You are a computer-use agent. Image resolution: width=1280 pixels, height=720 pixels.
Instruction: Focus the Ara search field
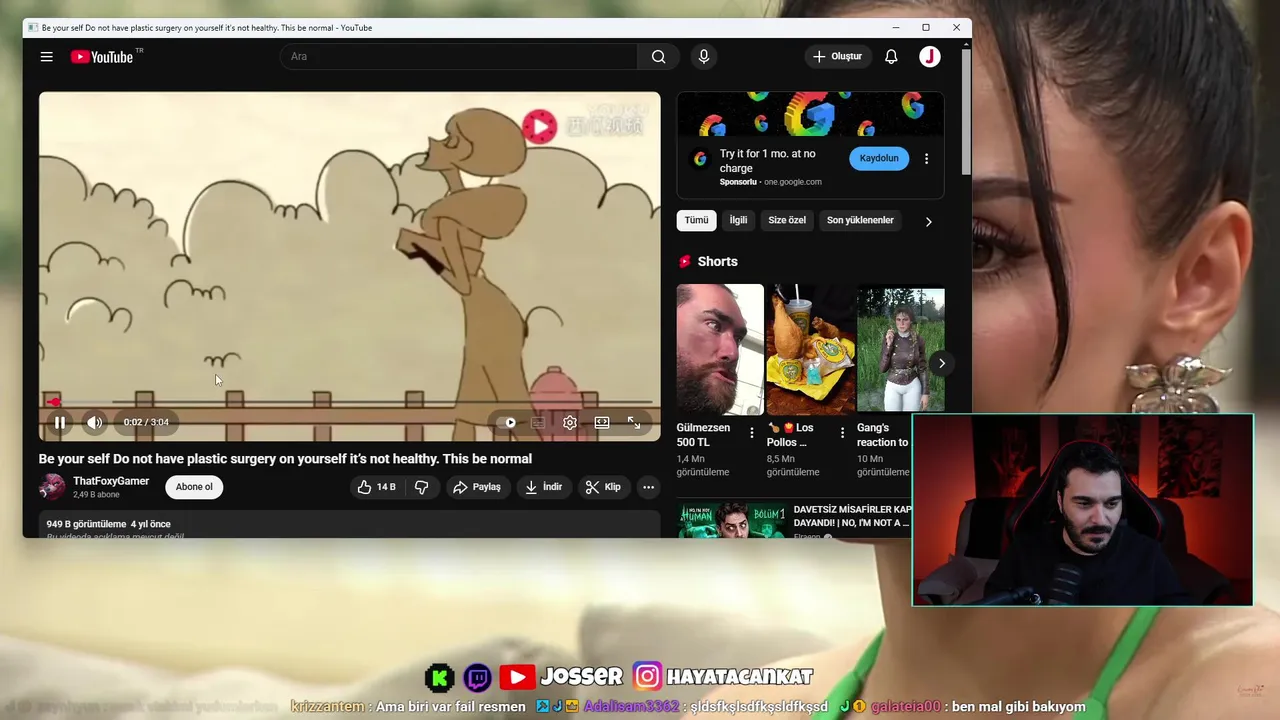tap(459, 57)
